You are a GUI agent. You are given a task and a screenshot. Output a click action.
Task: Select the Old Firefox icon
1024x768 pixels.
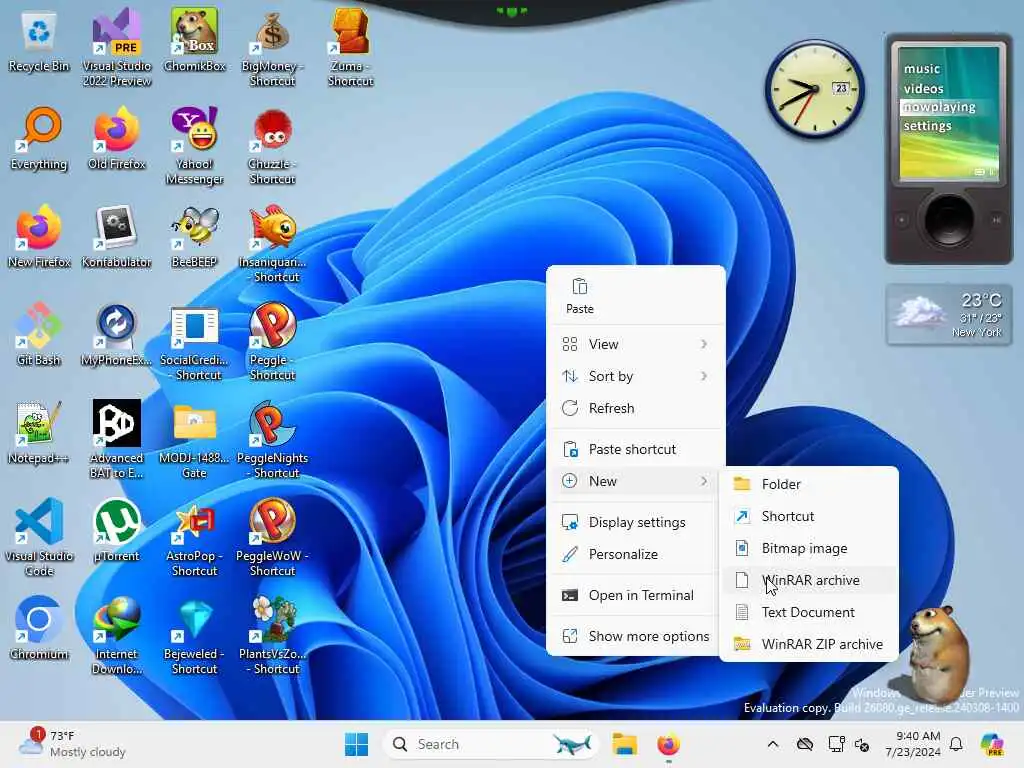click(x=117, y=138)
